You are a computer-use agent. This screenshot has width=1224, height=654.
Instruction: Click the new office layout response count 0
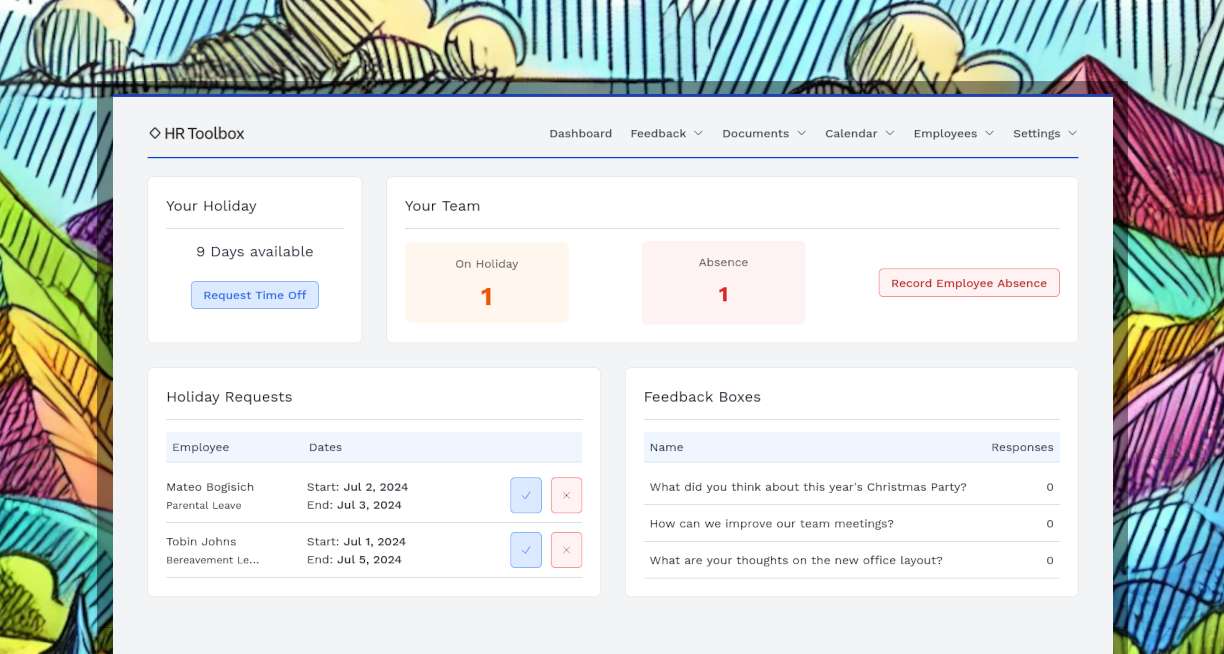tap(1050, 560)
